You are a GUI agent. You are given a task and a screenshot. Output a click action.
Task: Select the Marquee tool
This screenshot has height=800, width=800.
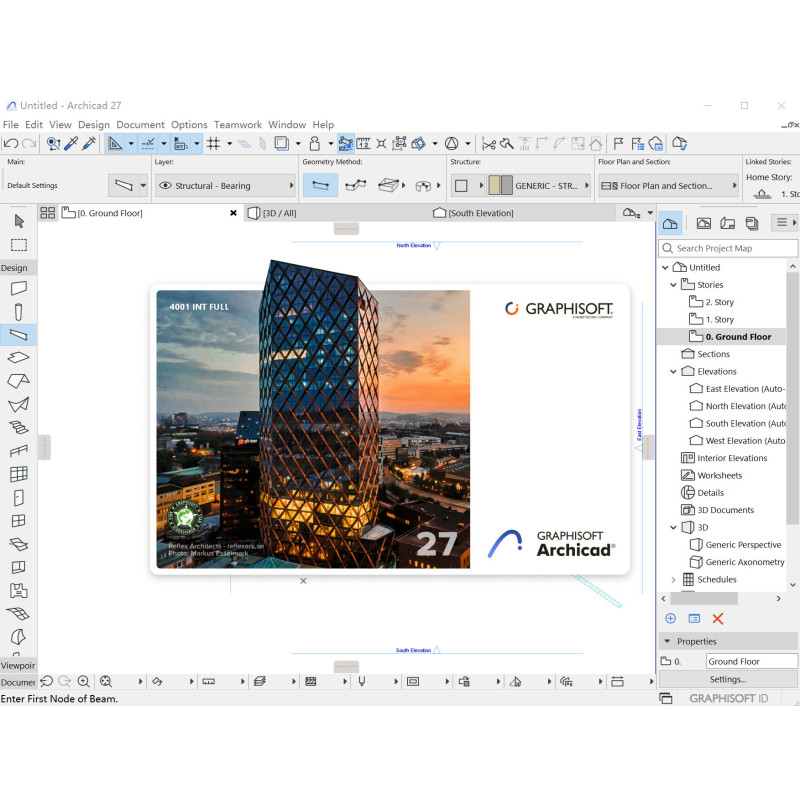18,245
